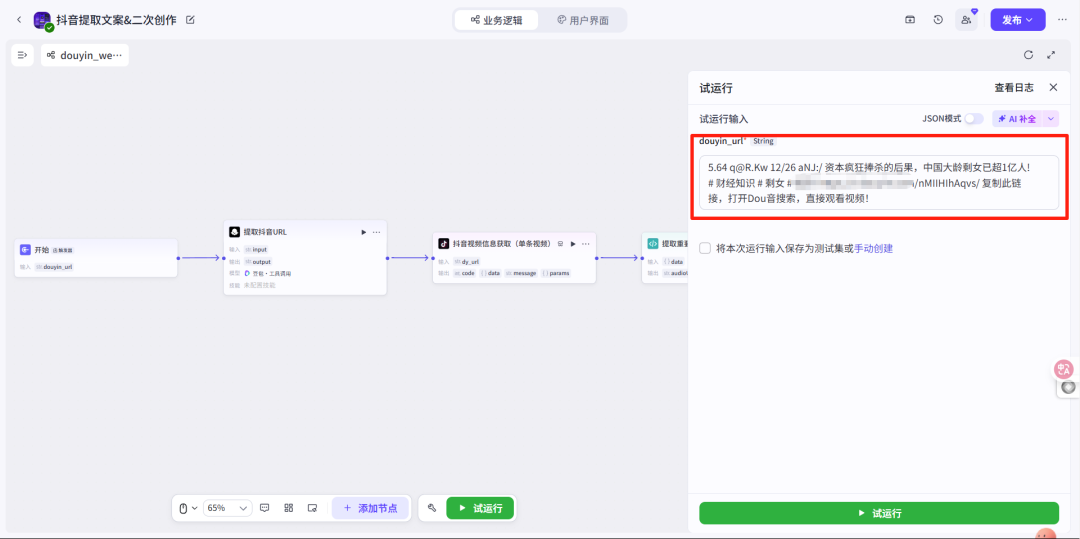Expand the AI 补全 dropdown arrow

(x=1051, y=118)
